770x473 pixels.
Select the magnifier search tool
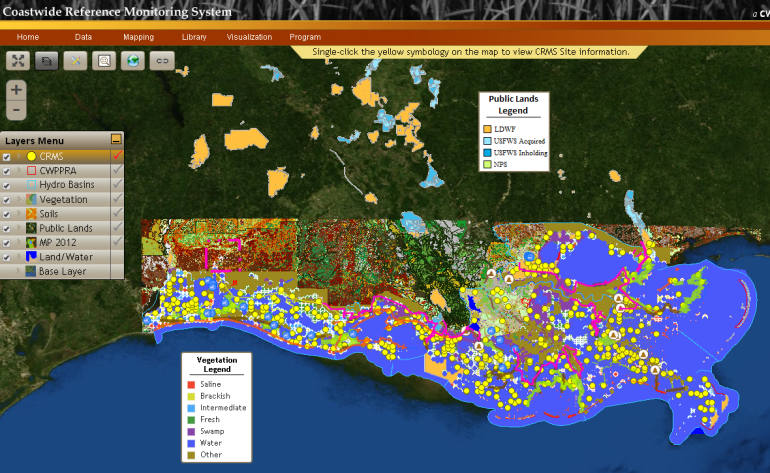click(104, 61)
